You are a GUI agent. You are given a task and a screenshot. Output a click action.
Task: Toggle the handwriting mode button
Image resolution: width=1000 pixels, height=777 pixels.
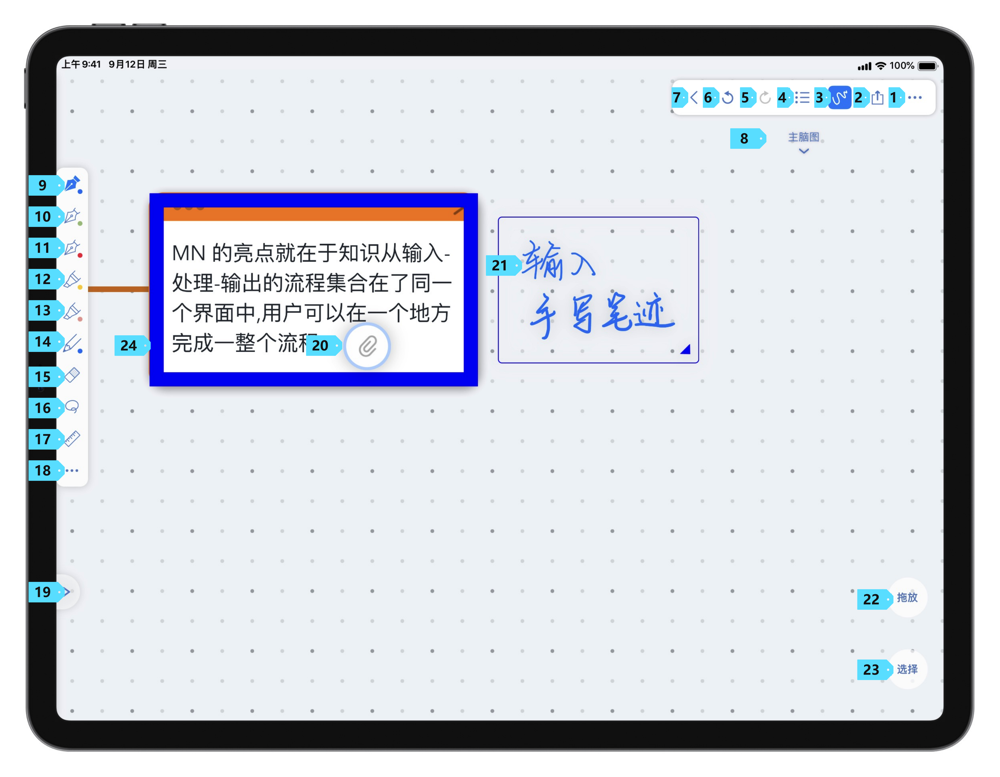(x=839, y=98)
